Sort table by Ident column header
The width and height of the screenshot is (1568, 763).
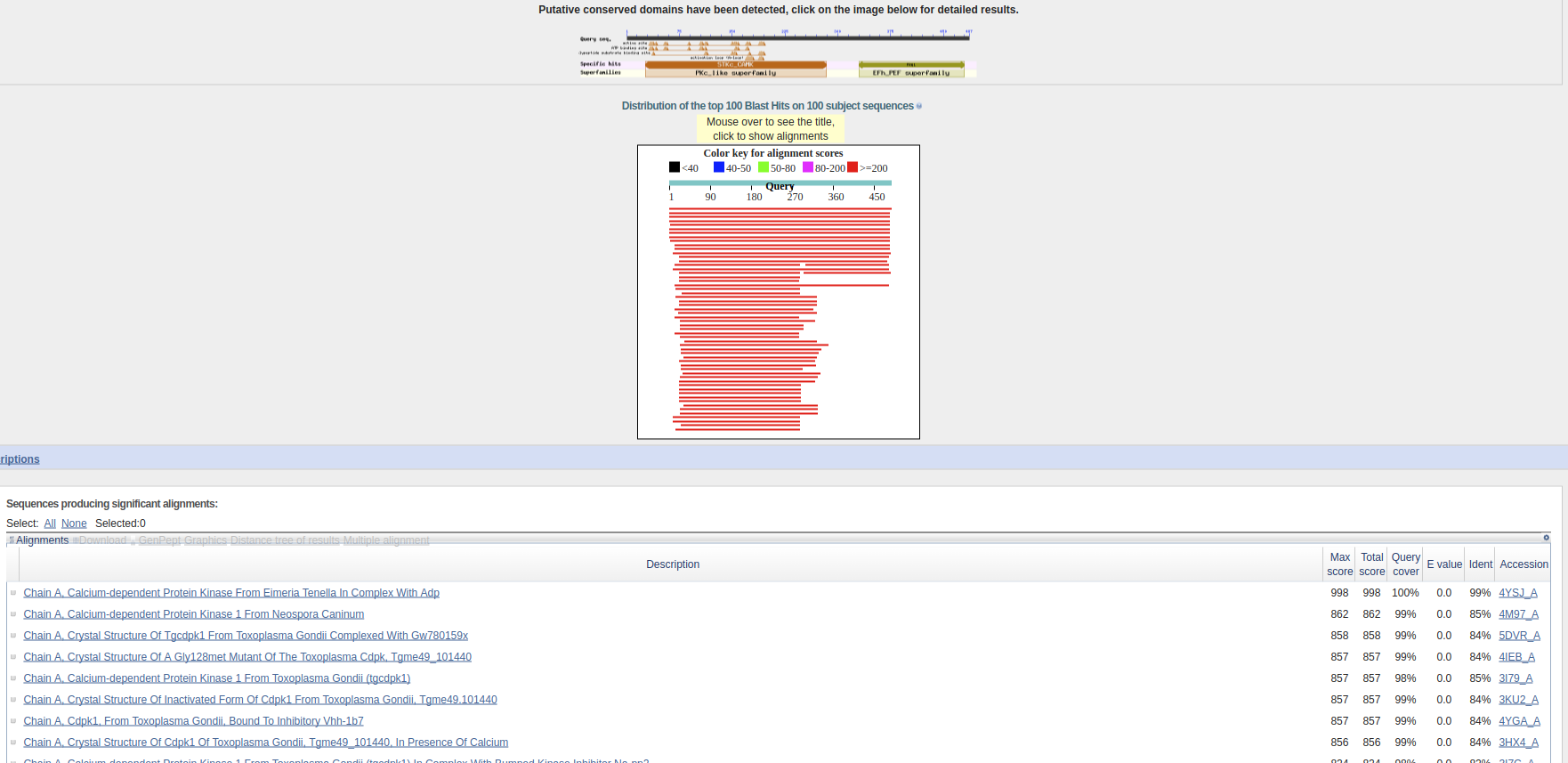[1481, 564]
